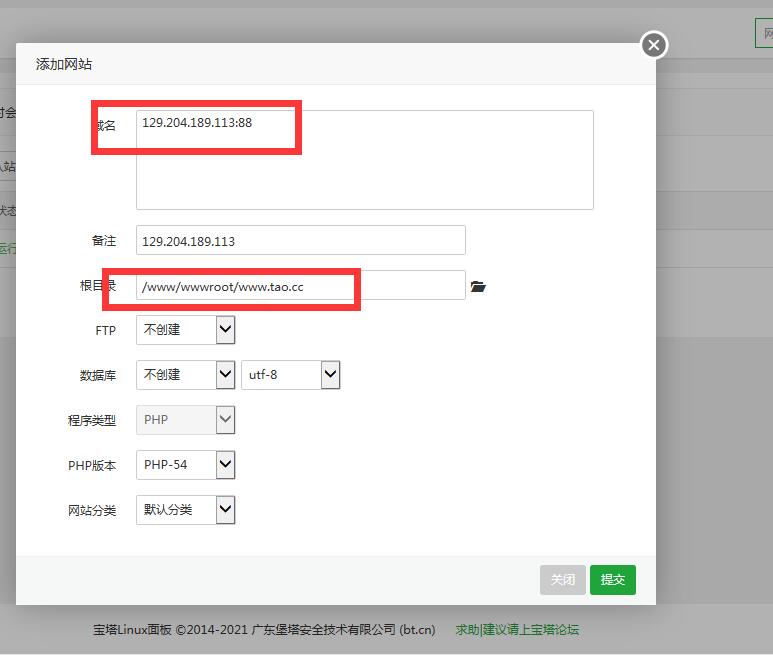Expand the utf-8 encoding dropdown
Image resolution: width=773 pixels, height=666 pixels.
coord(290,375)
